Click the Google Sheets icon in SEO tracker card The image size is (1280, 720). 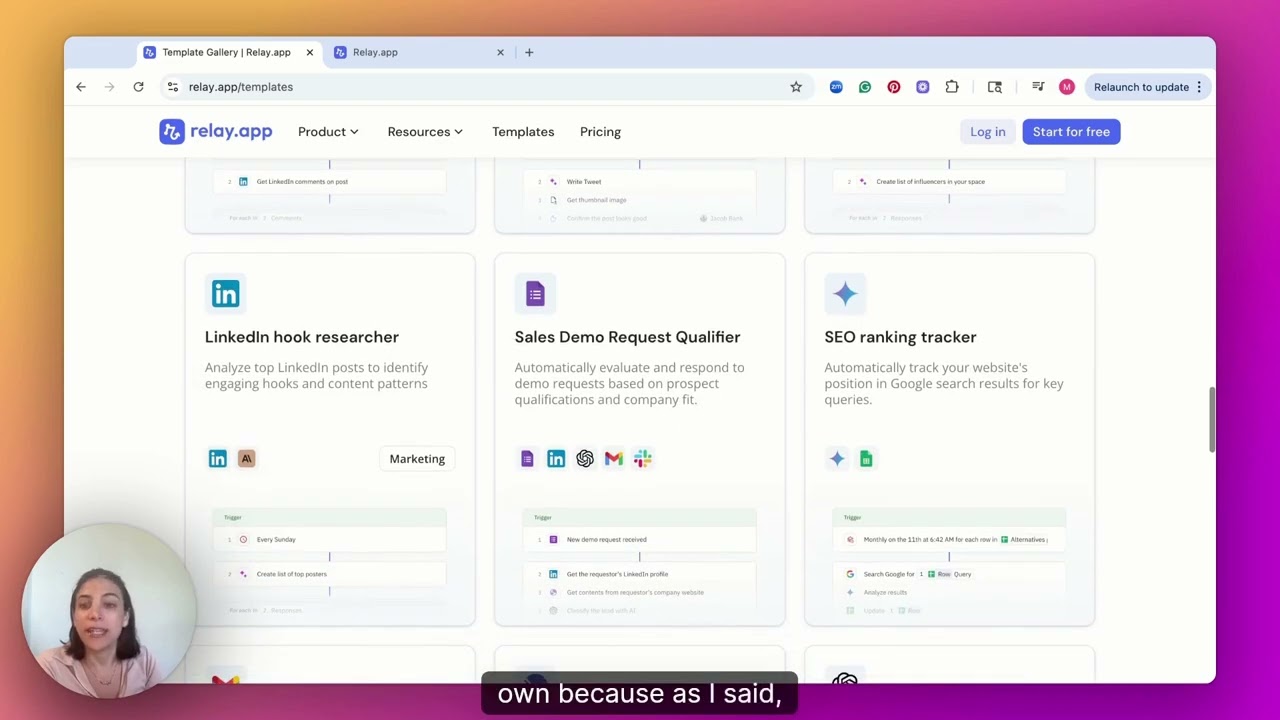click(866, 459)
